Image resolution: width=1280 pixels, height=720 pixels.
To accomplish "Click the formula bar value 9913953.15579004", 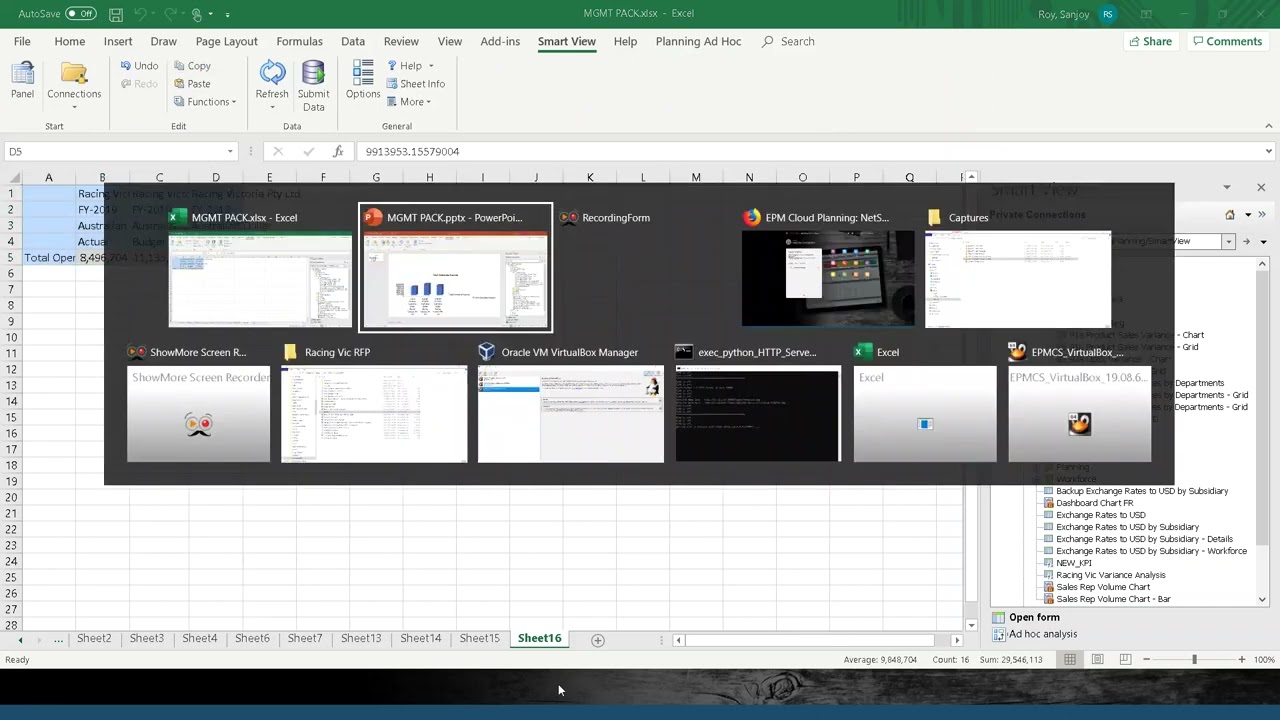I will click(x=412, y=151).
